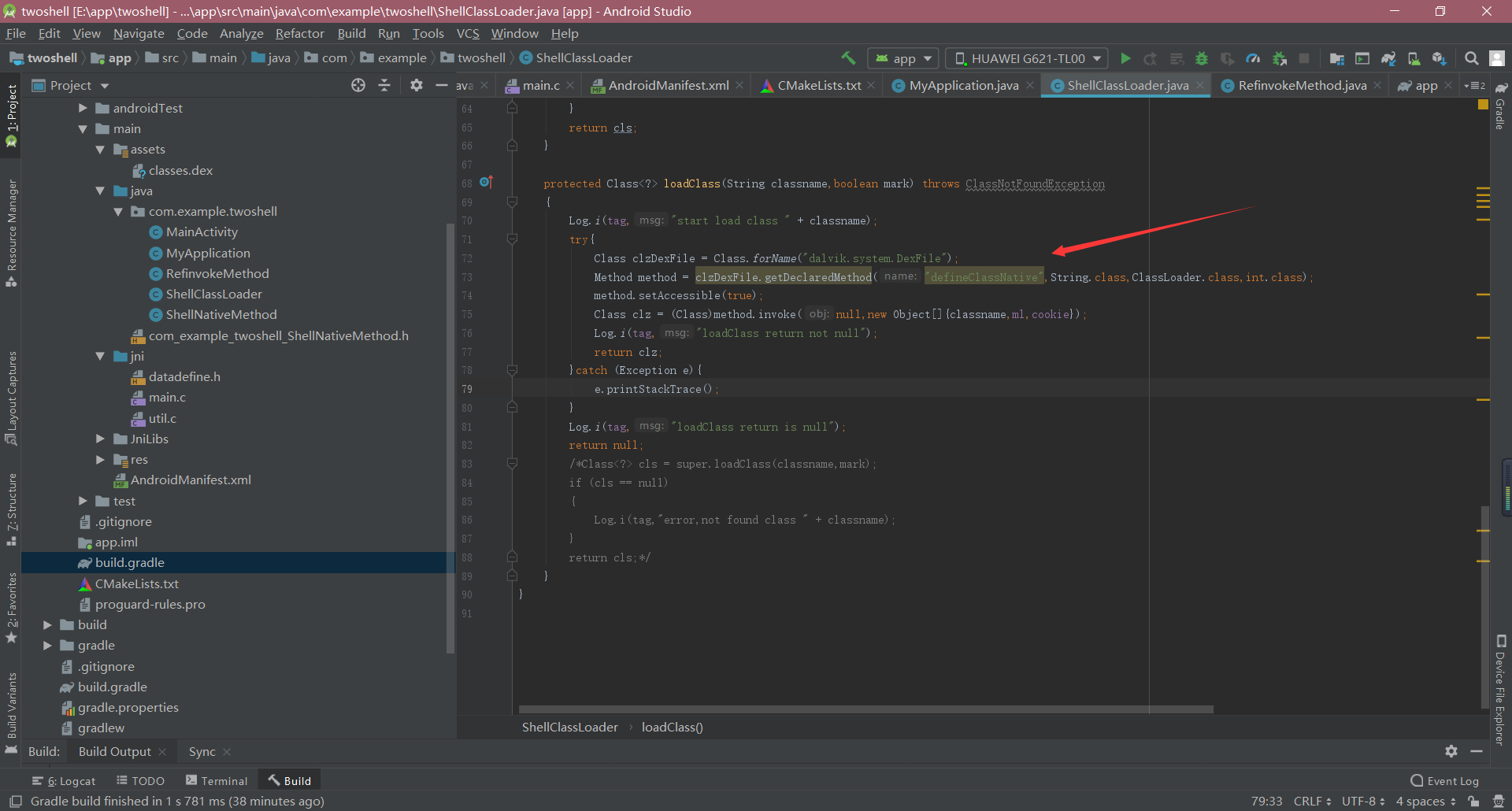Sync project with Gradle files icon
The image size is (1512, 811).
point(1388,58)
